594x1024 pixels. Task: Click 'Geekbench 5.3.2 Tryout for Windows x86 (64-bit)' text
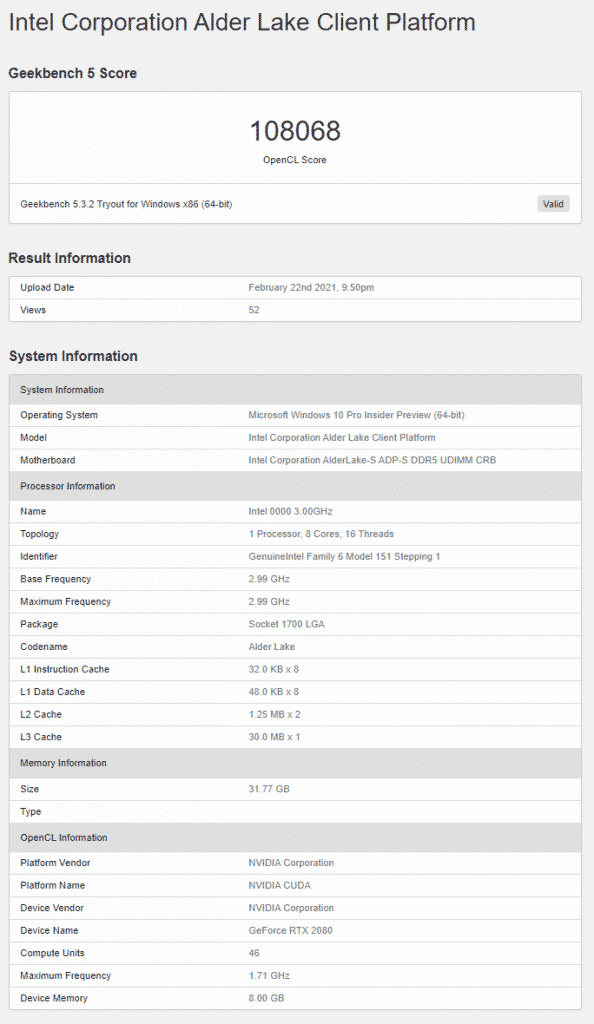(126, 204)
